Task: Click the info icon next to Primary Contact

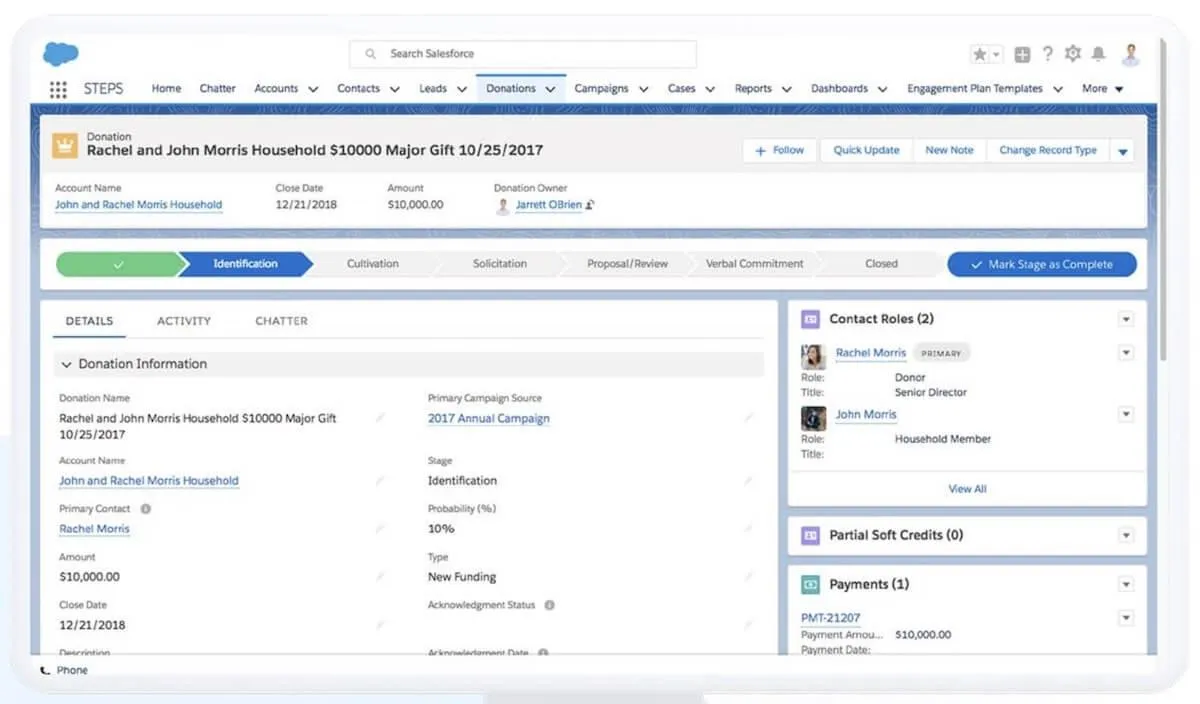Action: point(145,509)
